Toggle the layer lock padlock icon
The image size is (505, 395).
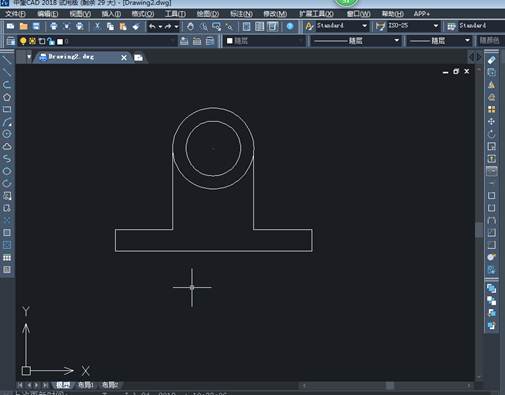(x=51, y=41)
